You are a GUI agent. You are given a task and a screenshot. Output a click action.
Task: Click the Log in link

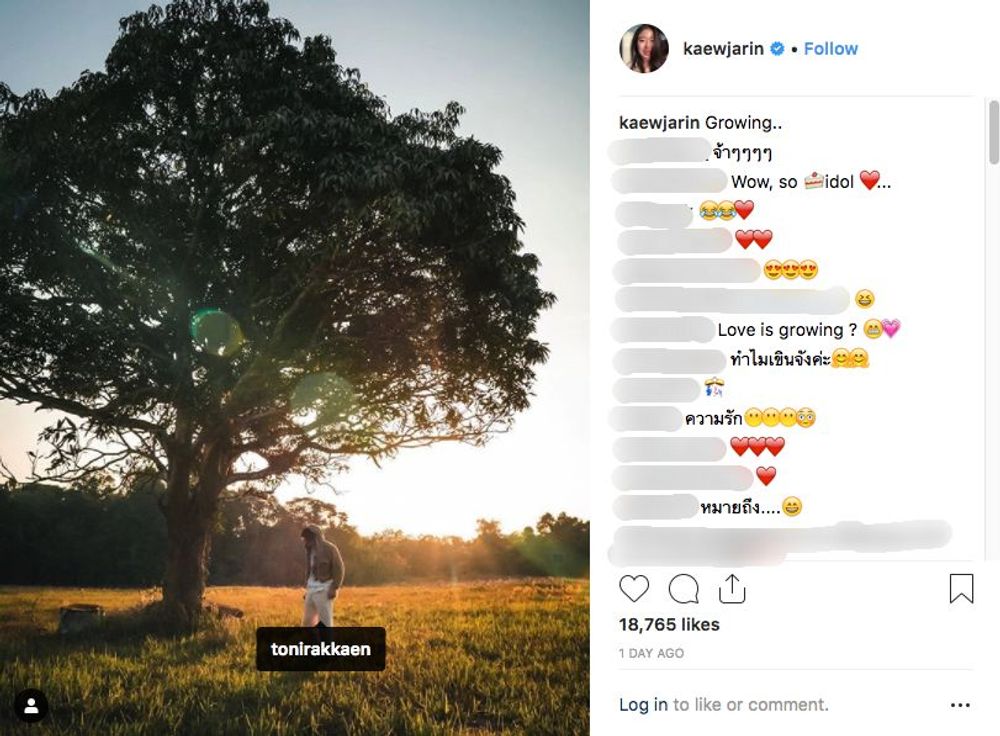(x=643, y=705)
